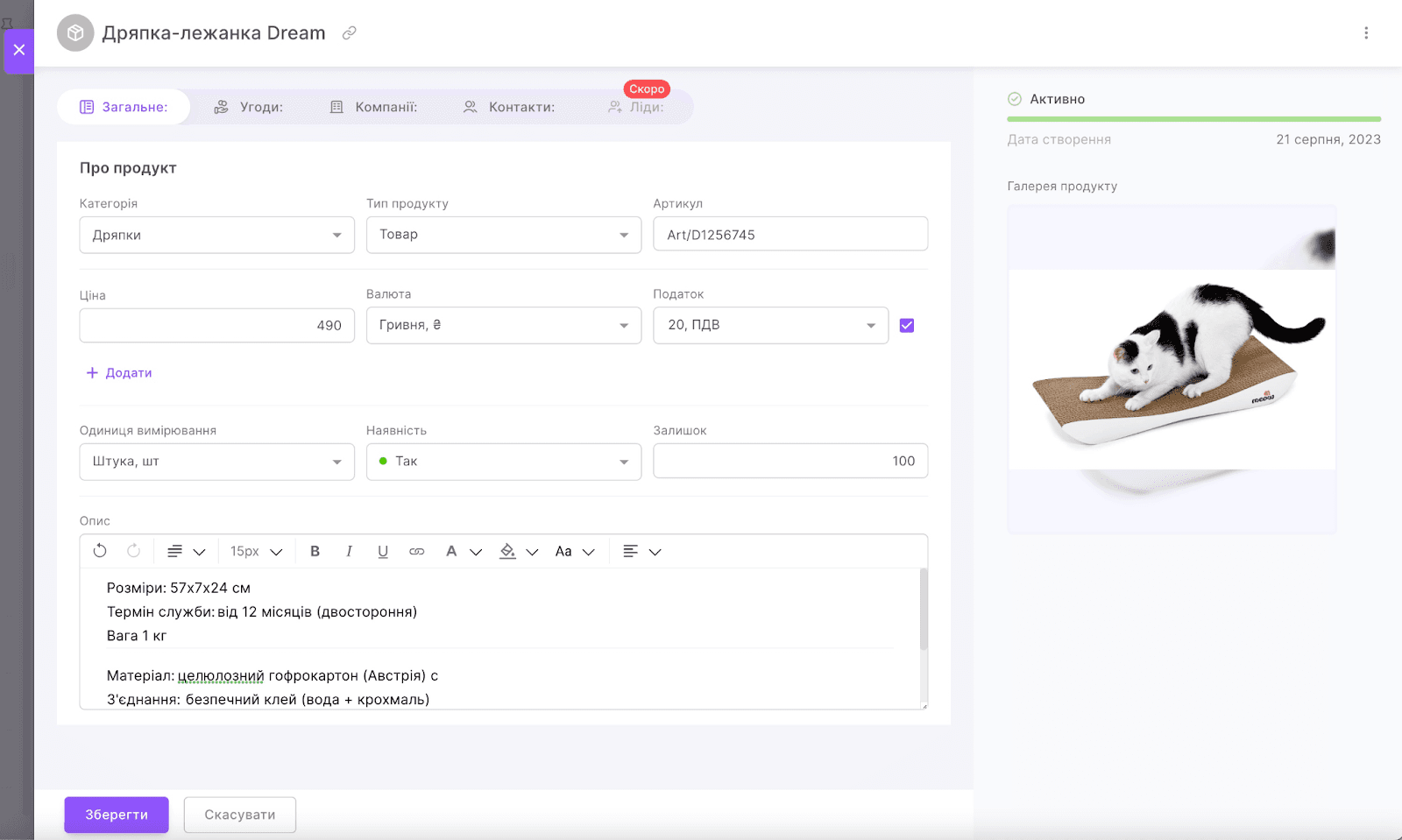Screen dimensions: 1402x840
Task: Uncheck the tax included checkbox
Action: 907,325
